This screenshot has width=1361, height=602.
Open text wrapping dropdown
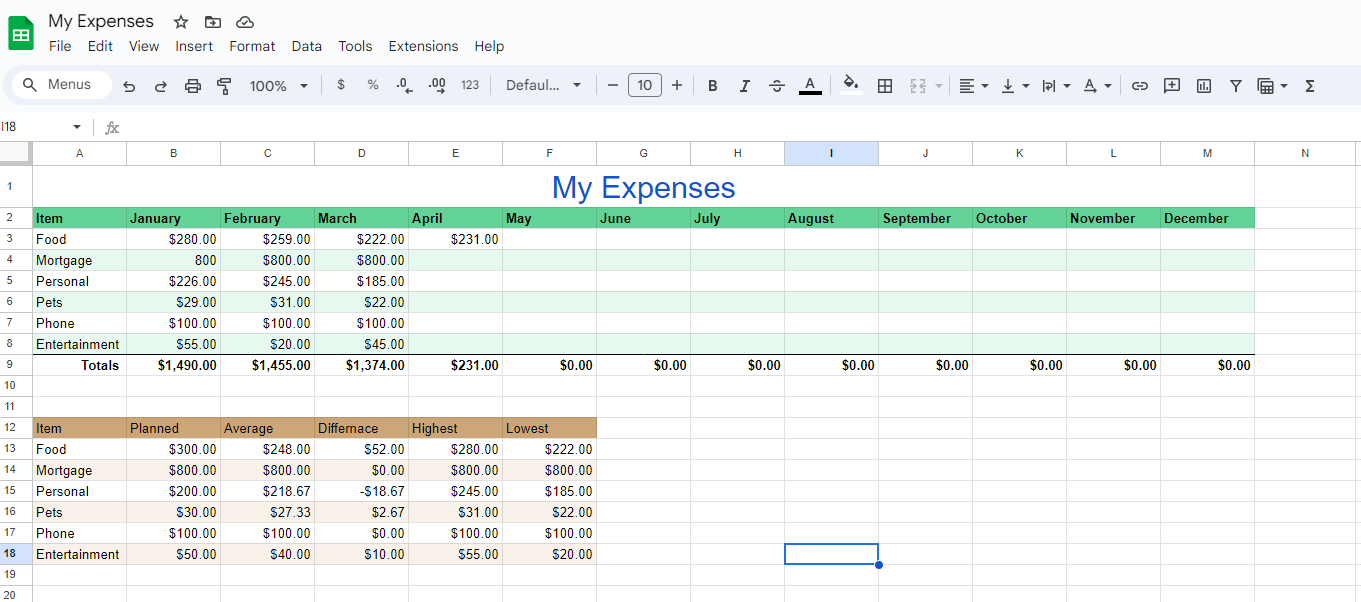tap(1055, 86)
